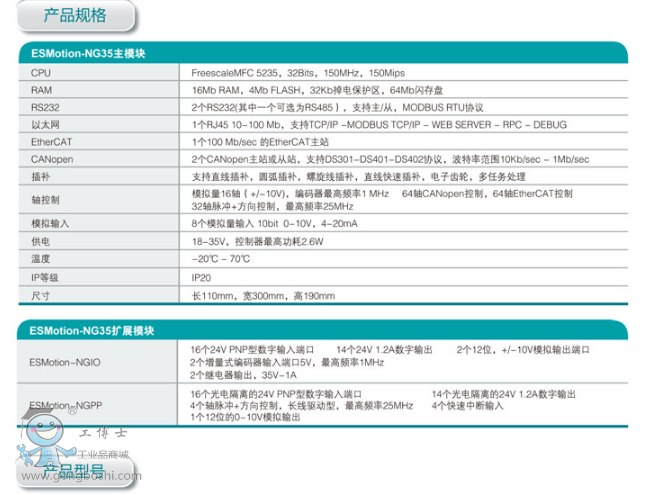Select the 14个光电隔离的24V 1.2A数字输出 text
655x495 pixels.
[x=504, y=394]
